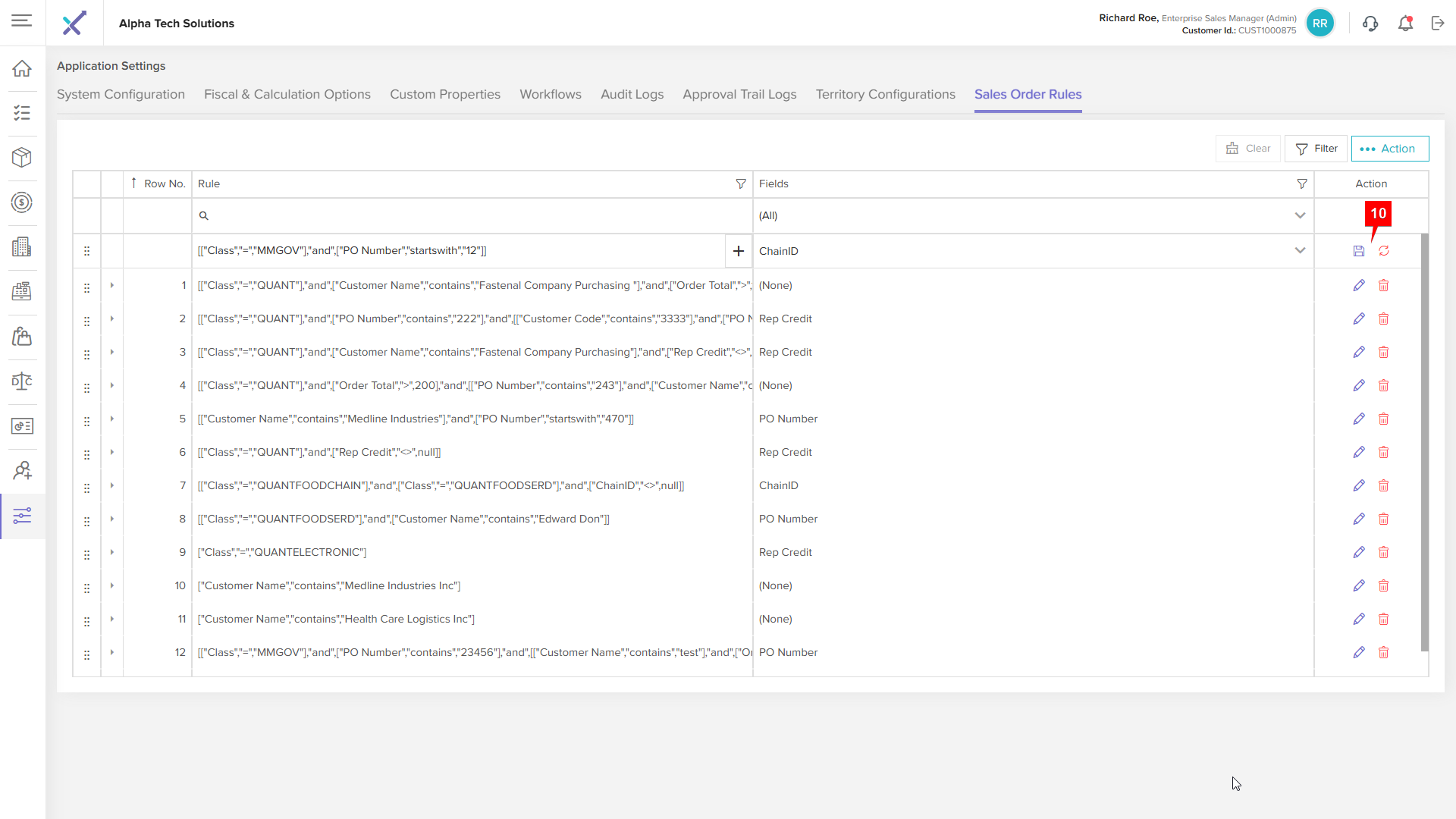Open Territory Configurations tab
The image size is (1456, 819).
click(x=885, y=94)
